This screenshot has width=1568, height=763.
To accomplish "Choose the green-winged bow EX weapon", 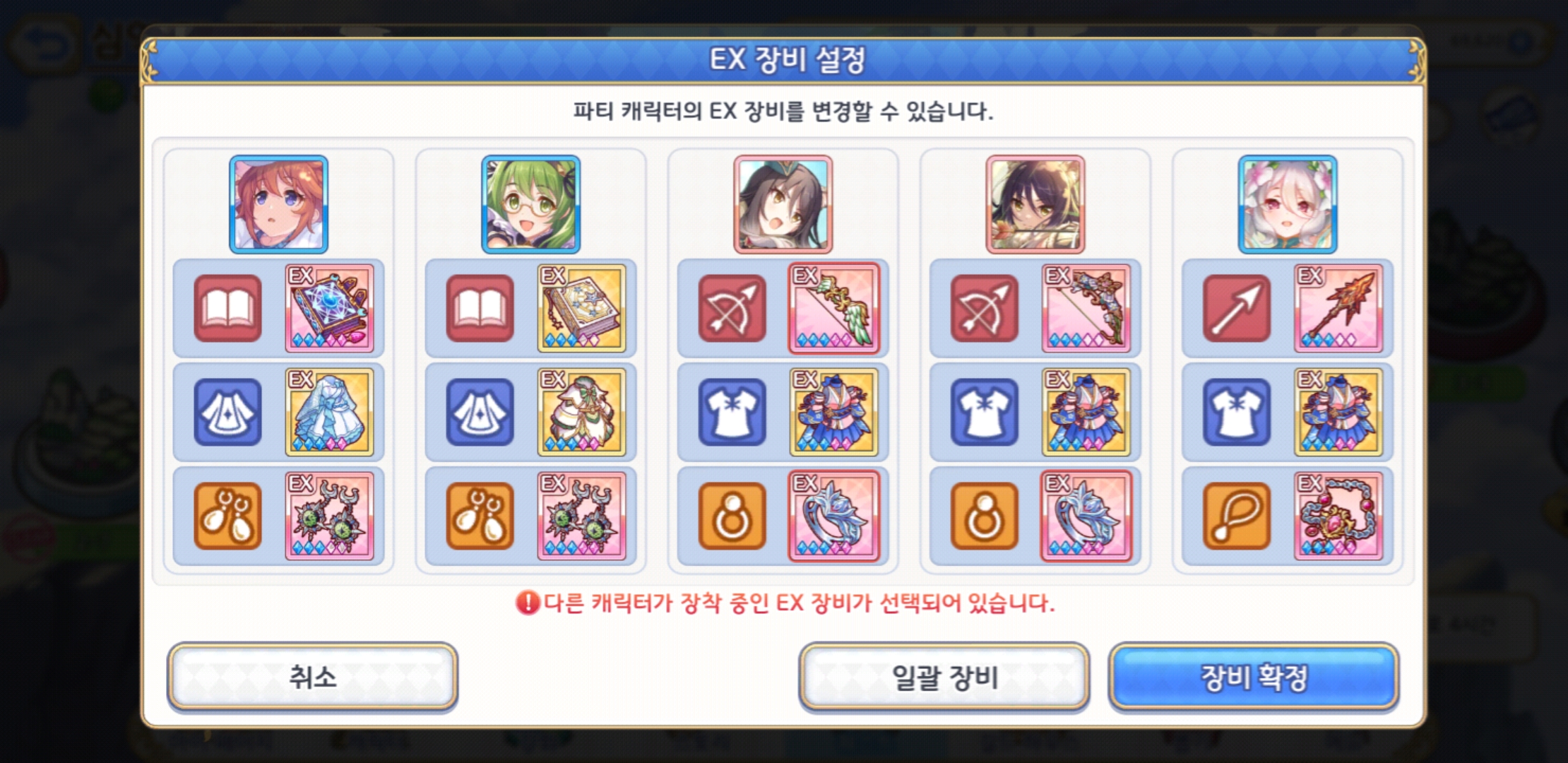I will pyautogui.click(x=834, y=308).
